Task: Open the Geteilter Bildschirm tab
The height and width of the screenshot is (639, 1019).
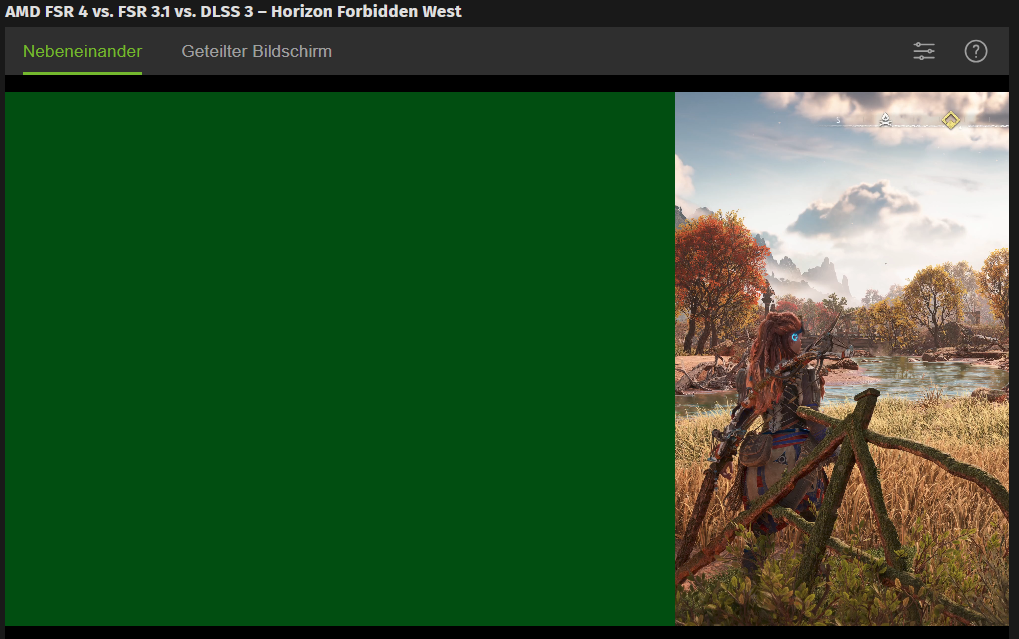Action: tap(257, 51)
